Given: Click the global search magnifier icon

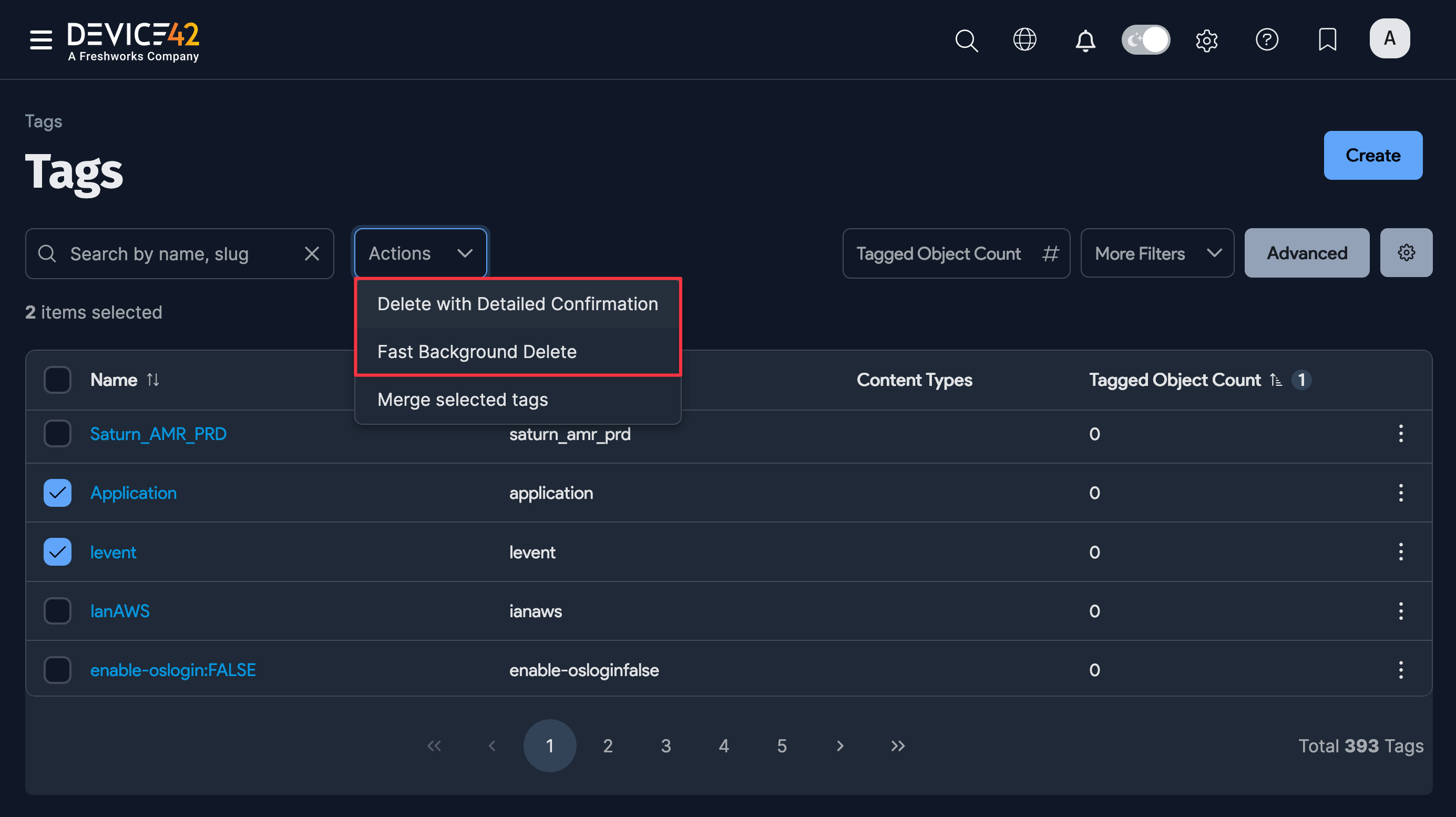Looking at the screenshot, I should (966, 40).
